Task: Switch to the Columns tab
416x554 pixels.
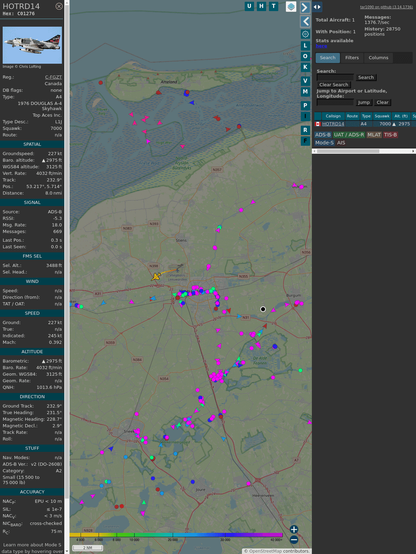Action: [x=378, y=58]
